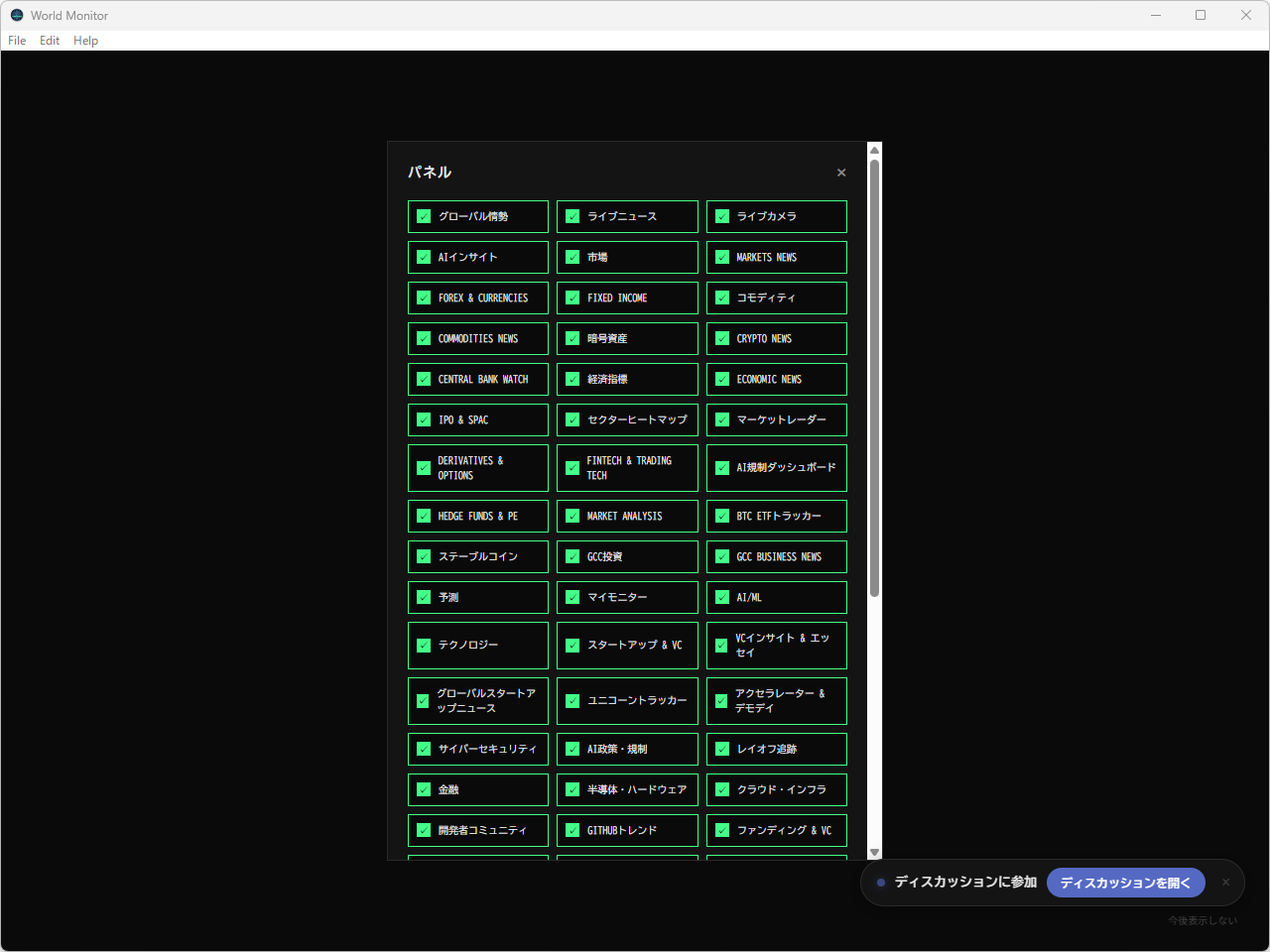The width and height of the screenshot is (1270, 952).
Task: Click the 今後表示しない link
Action: pyautogui.click(x=1203, y=920)
